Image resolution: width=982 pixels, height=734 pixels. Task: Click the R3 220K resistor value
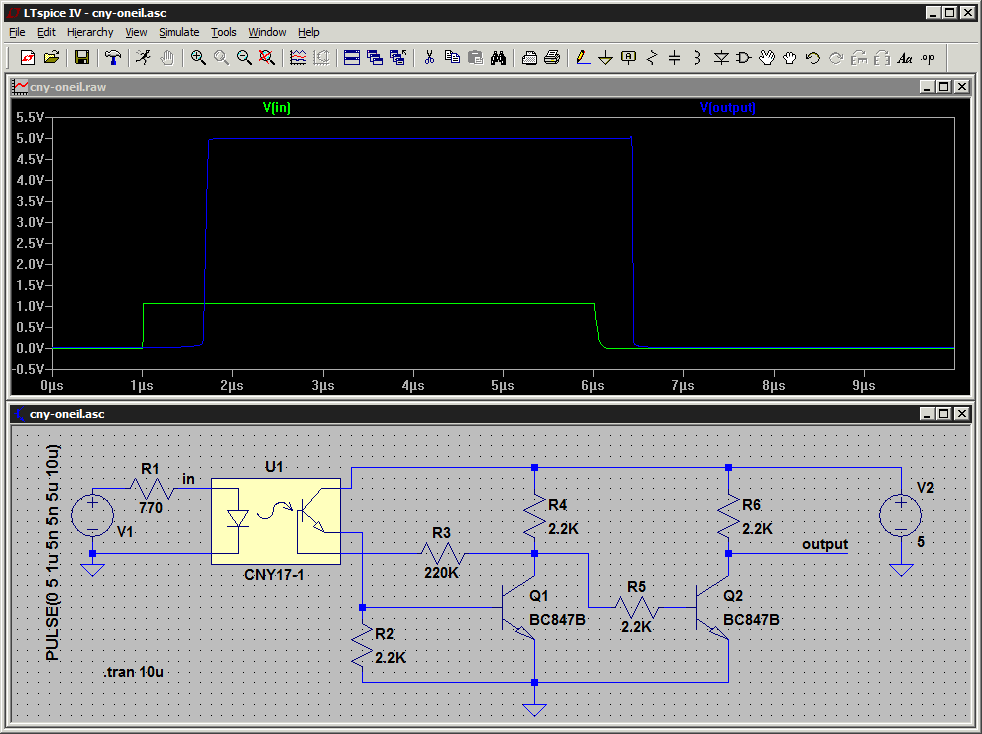(442, 572)
